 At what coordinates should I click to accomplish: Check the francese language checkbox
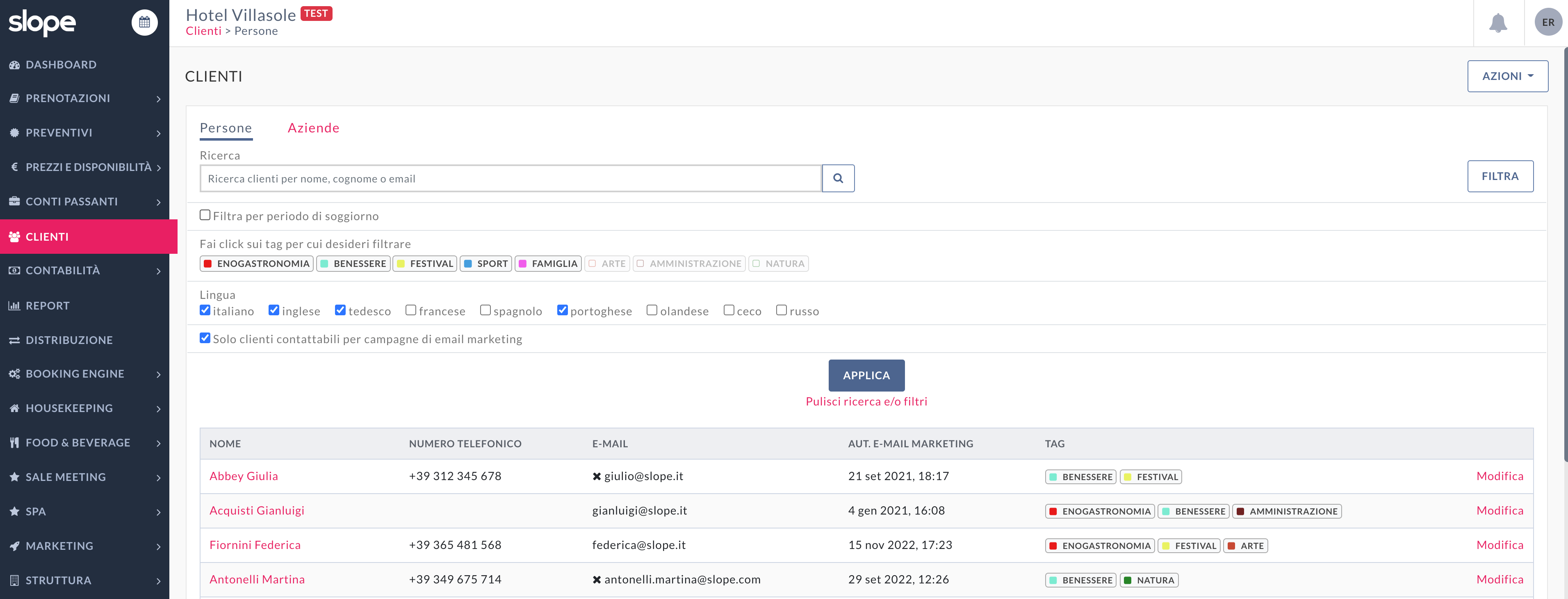pos(411,310)
